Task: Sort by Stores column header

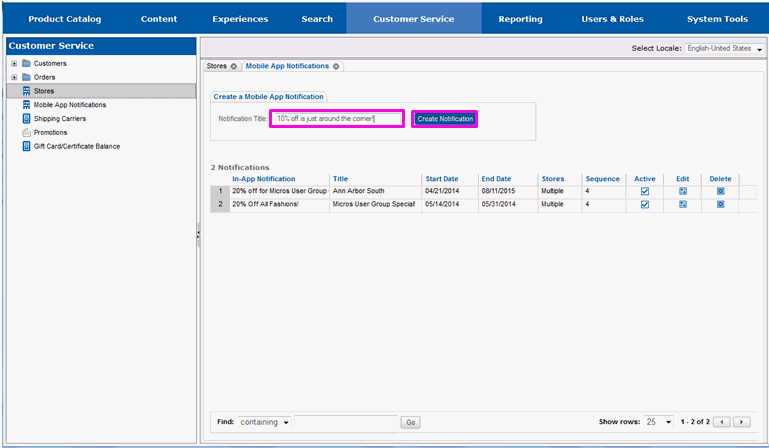Action: (553, 179)
